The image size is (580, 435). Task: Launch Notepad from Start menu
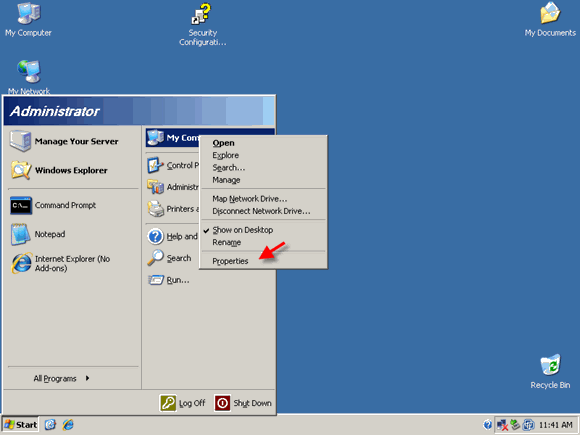click(x=72, y=234)
